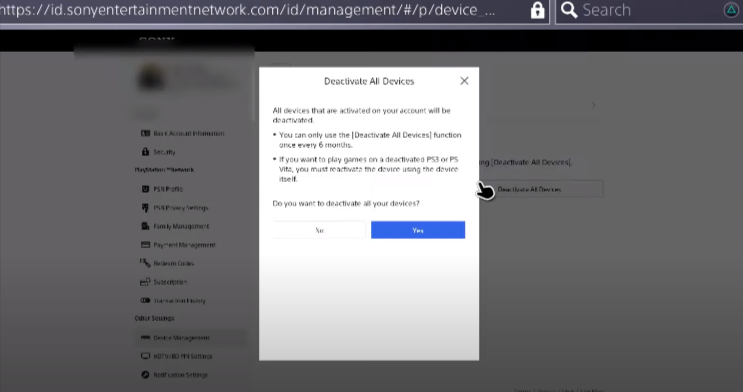This screenshot has height=392, width=743.
Task: Click the Security lock icon in sidebar
Action: pyautogui.click(x=145, y=152)
